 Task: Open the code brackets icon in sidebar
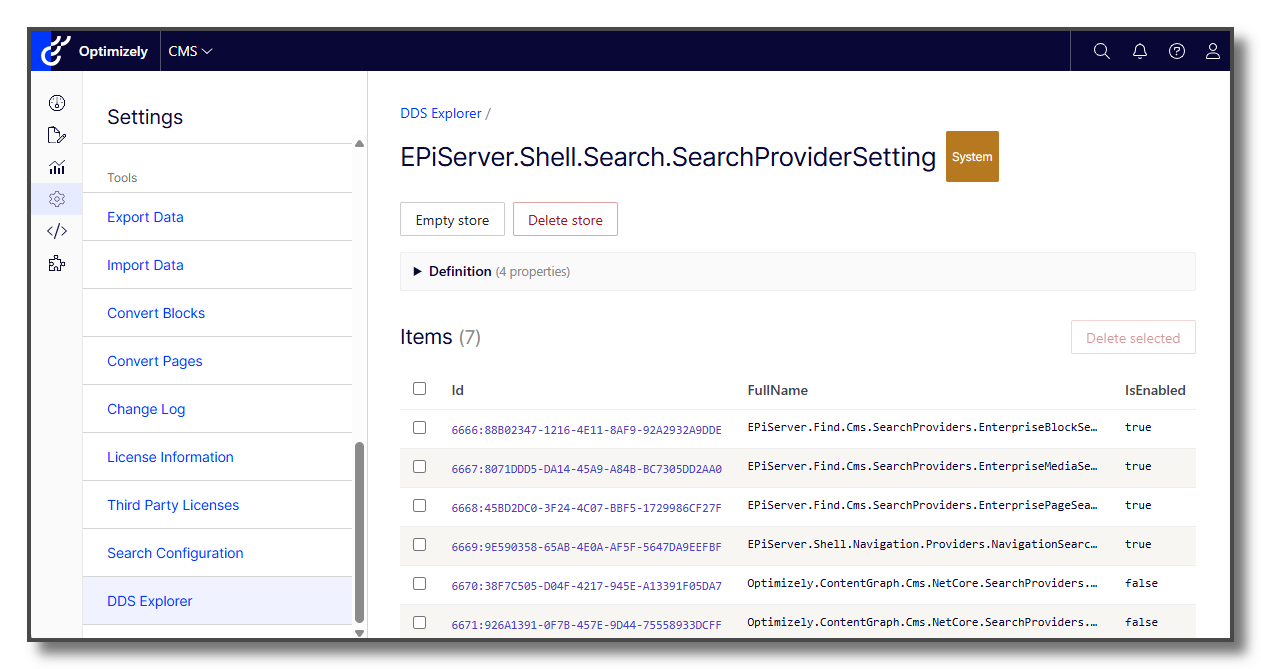(x=57, y=231)
